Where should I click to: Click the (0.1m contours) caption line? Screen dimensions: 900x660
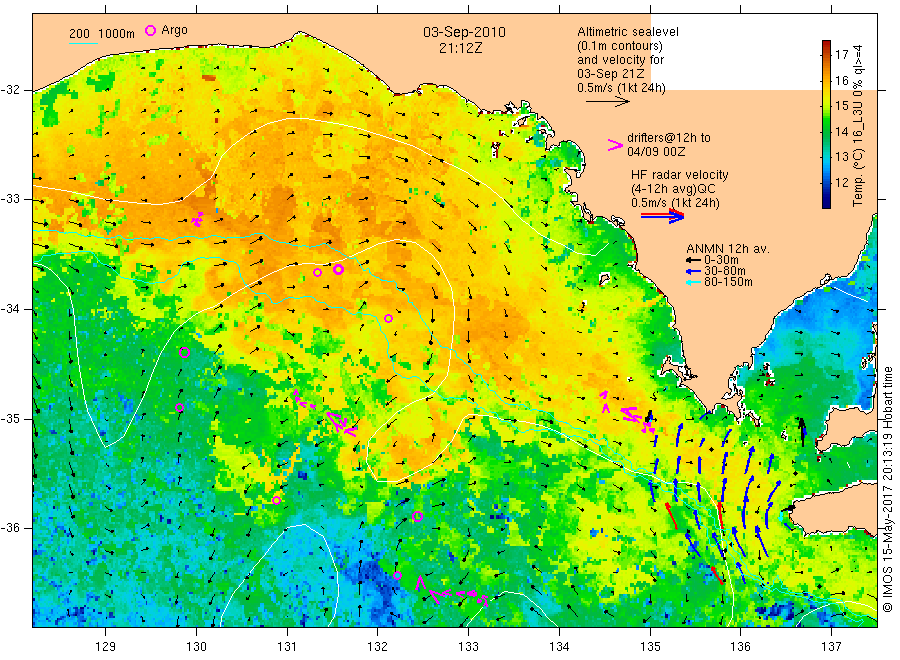point(620,46)
